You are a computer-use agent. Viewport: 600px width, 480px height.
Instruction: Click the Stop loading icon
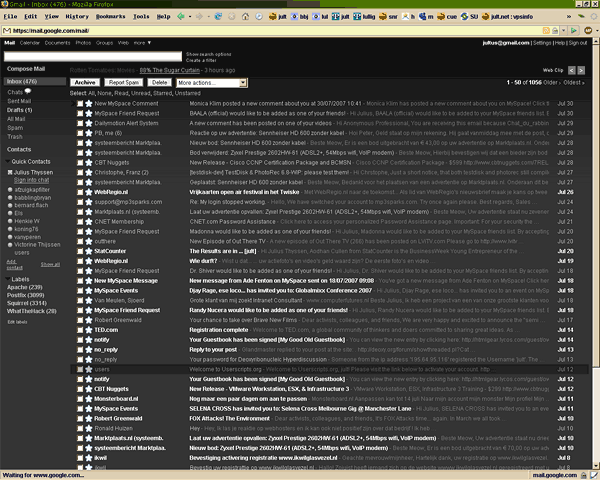[232, 16]
